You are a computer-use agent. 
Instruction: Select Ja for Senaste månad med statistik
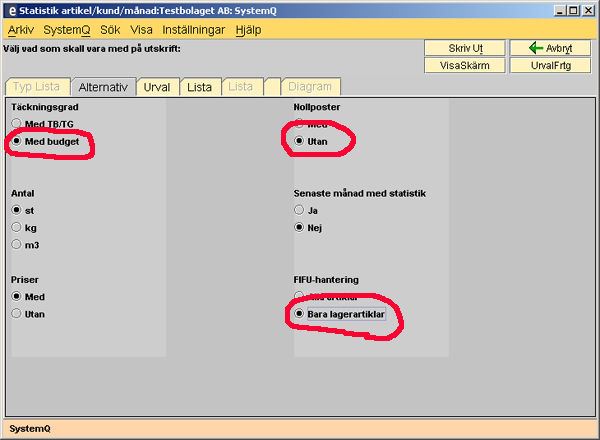299,210
